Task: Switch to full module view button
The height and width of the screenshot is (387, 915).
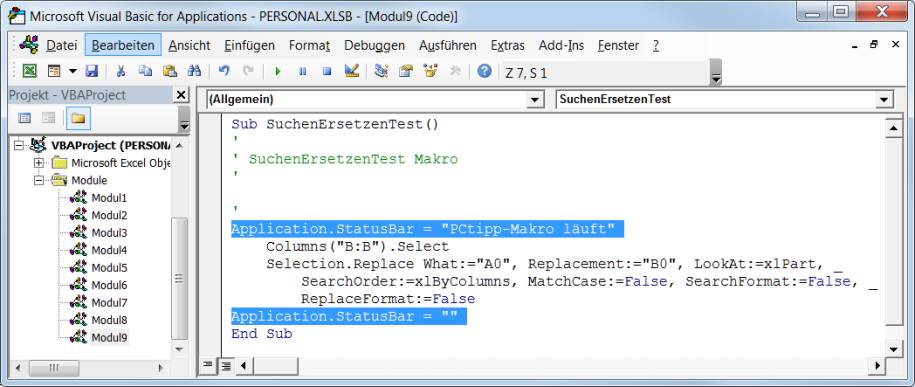Action: point(225,365)
